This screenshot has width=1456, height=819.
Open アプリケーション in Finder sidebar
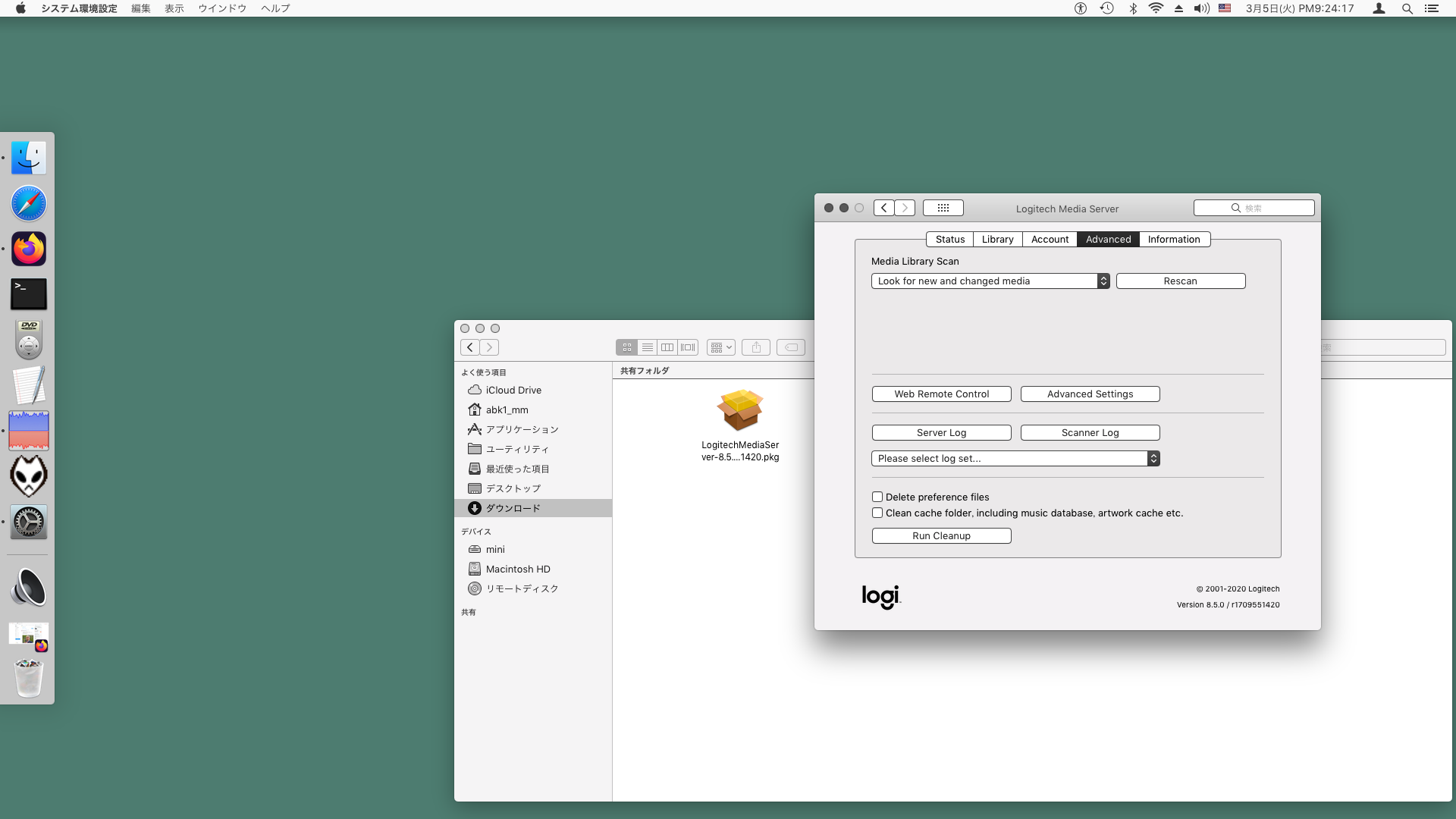pos(533,429)
